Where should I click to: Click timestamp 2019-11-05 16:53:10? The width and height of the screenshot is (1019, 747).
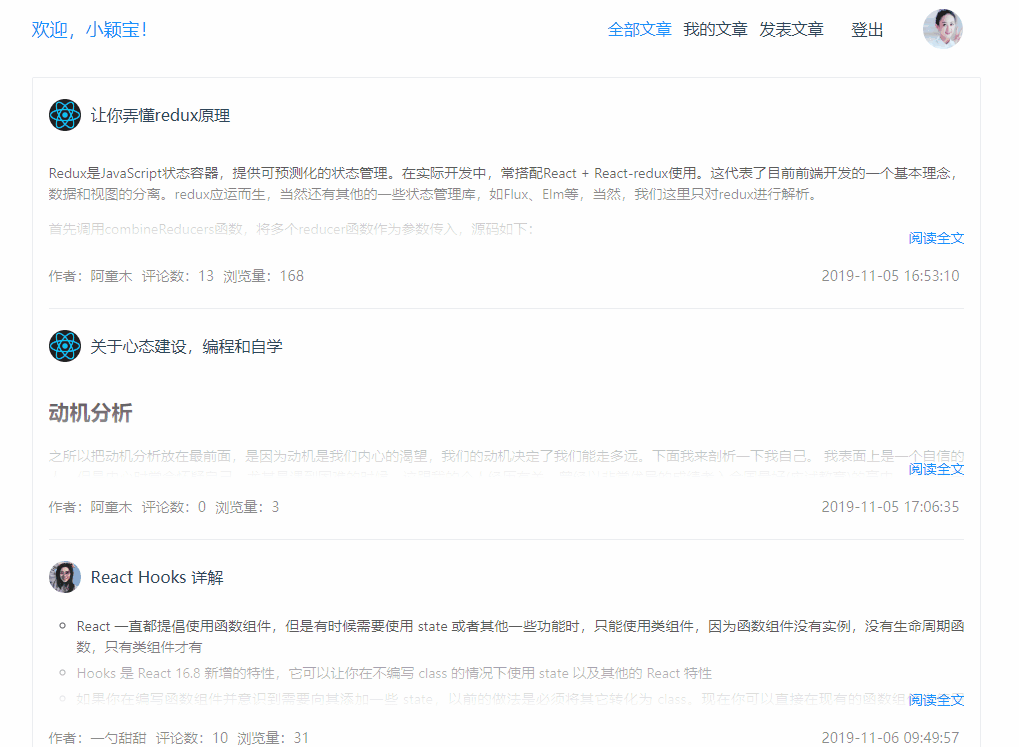coord(890,276)
